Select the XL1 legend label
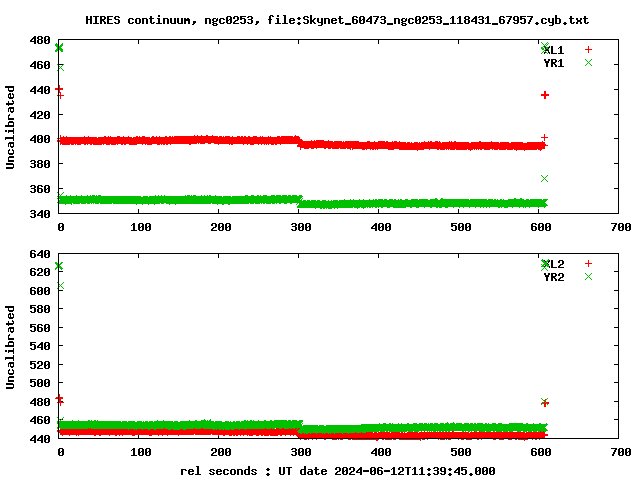The image size is (640, 480). (554, 50)
